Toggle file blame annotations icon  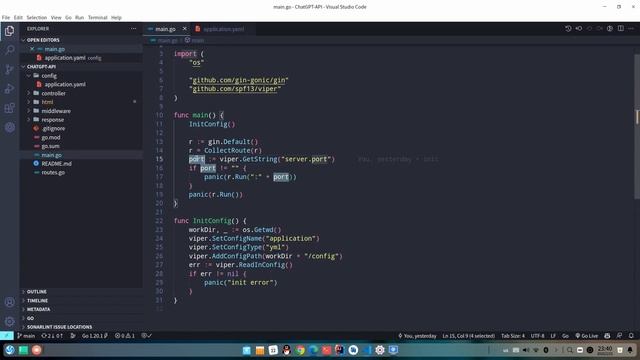pos(610,29)
